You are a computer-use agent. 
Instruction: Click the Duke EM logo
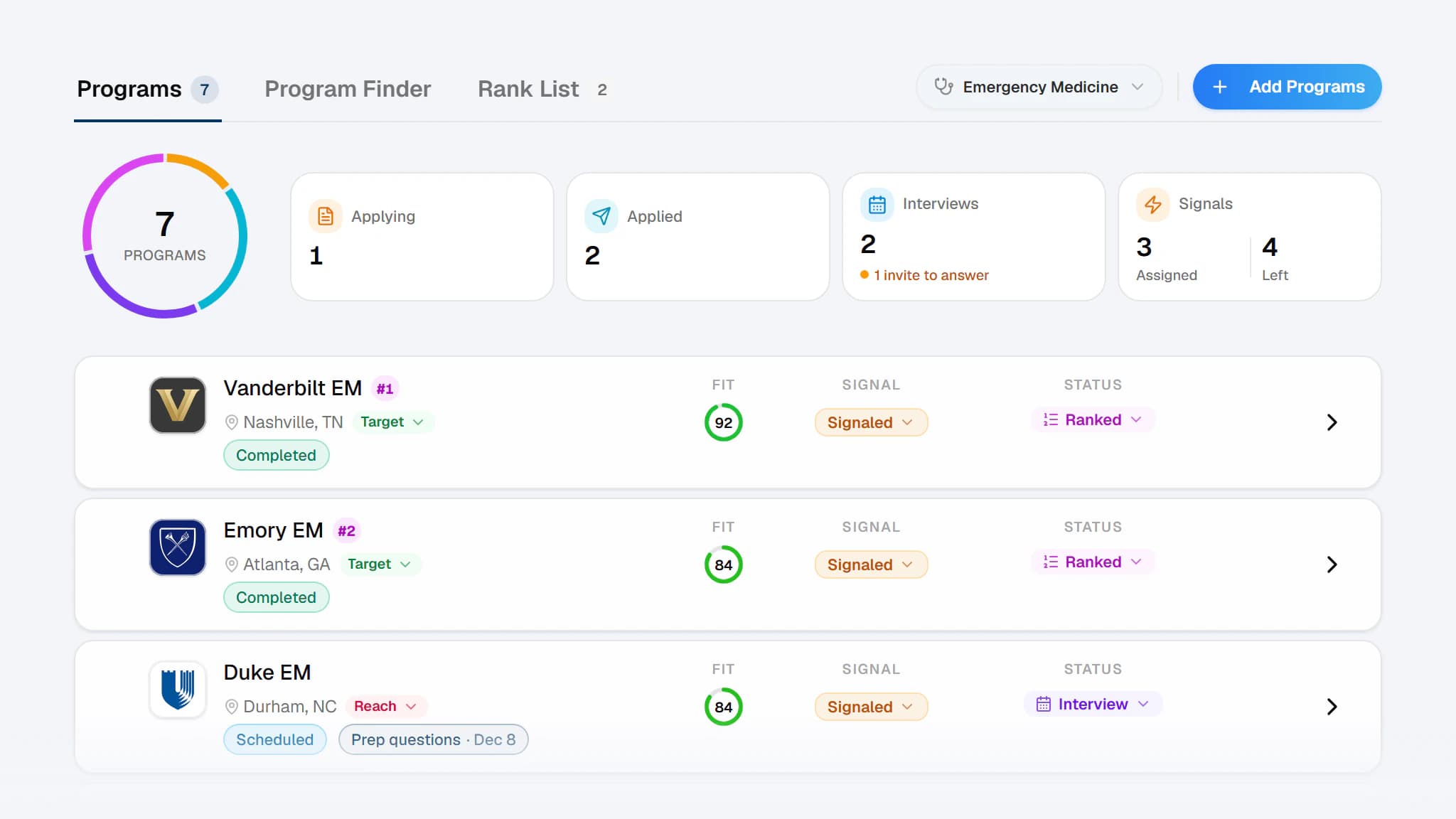(x=178, y=690)
